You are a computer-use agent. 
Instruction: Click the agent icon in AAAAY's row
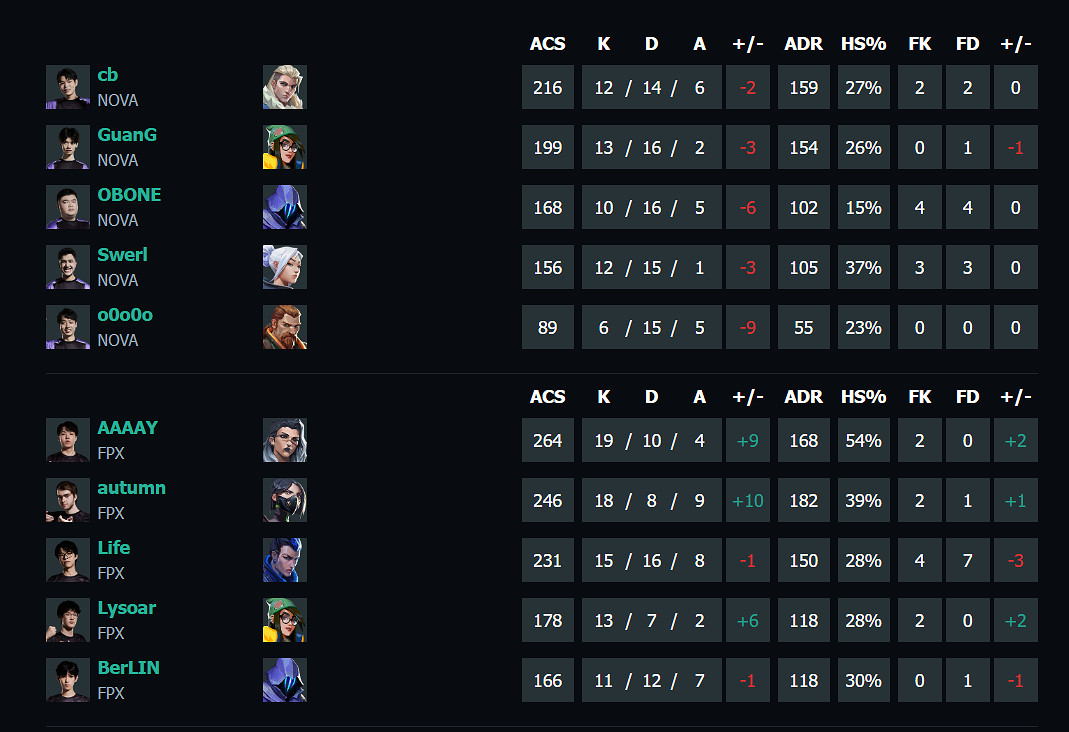point(284,441)
